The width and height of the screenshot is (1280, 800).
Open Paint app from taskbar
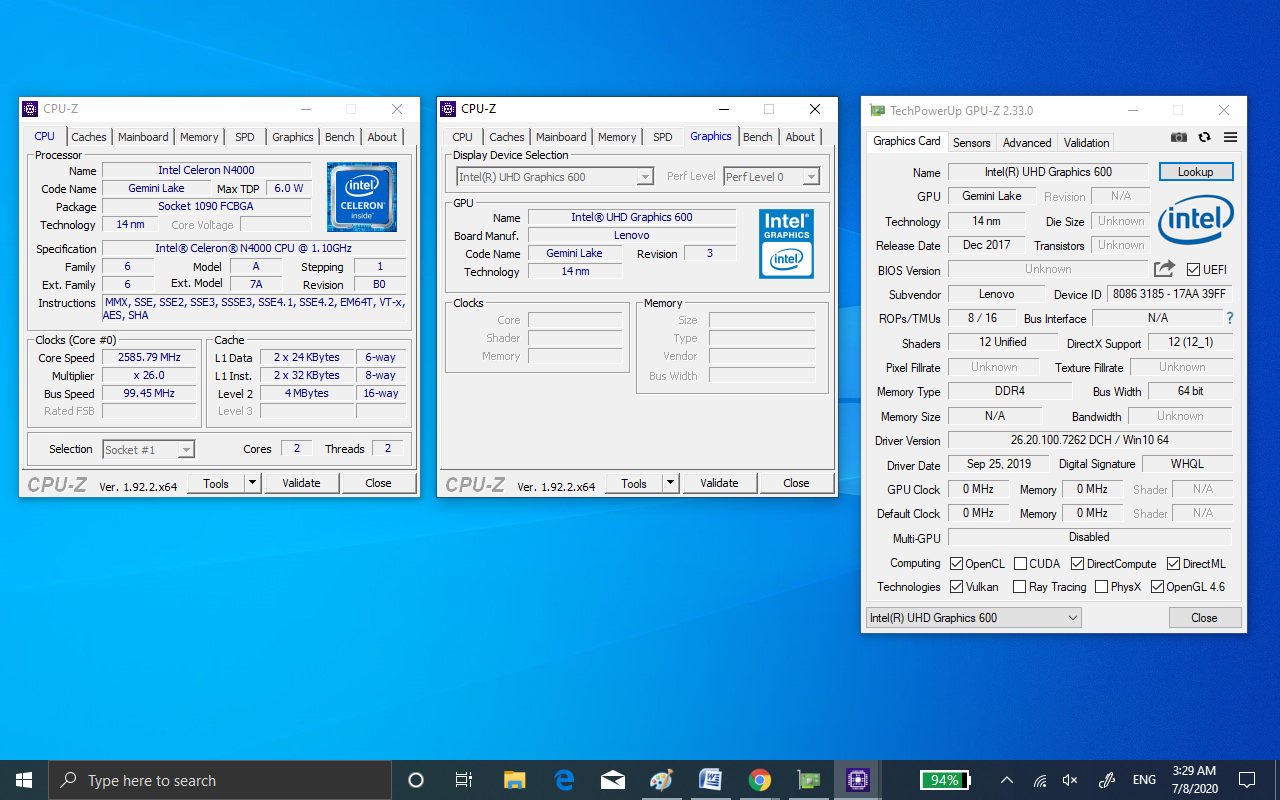click(x=662, y=780)
